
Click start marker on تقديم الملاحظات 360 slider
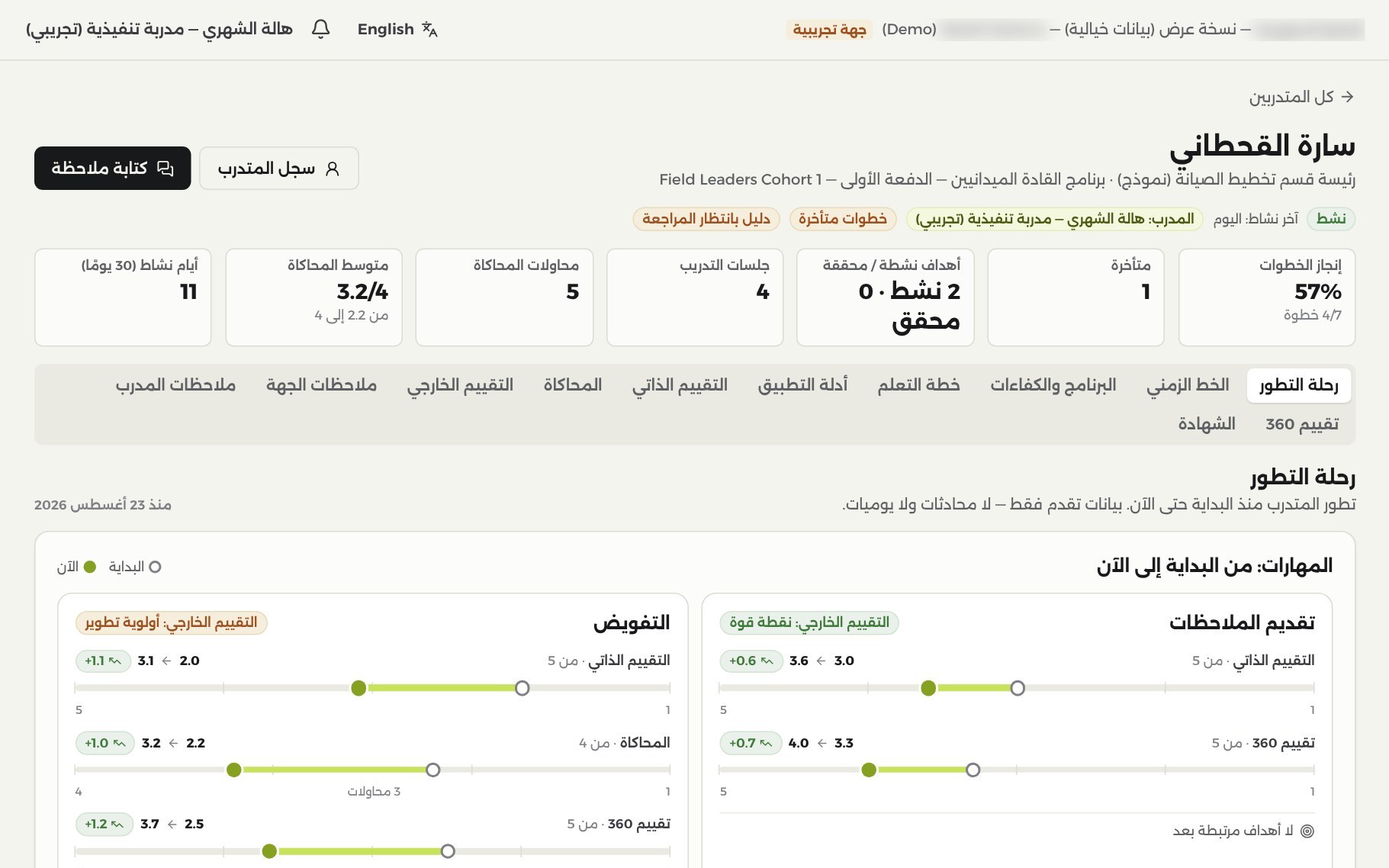[973, 770]
